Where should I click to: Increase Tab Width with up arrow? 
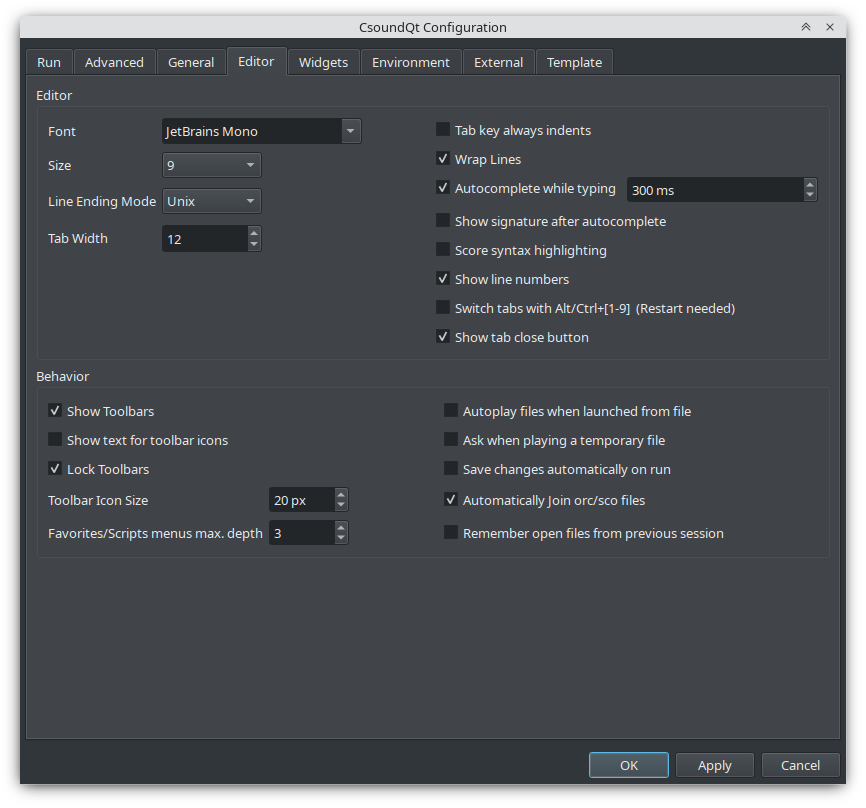click(x=254, y=234)
